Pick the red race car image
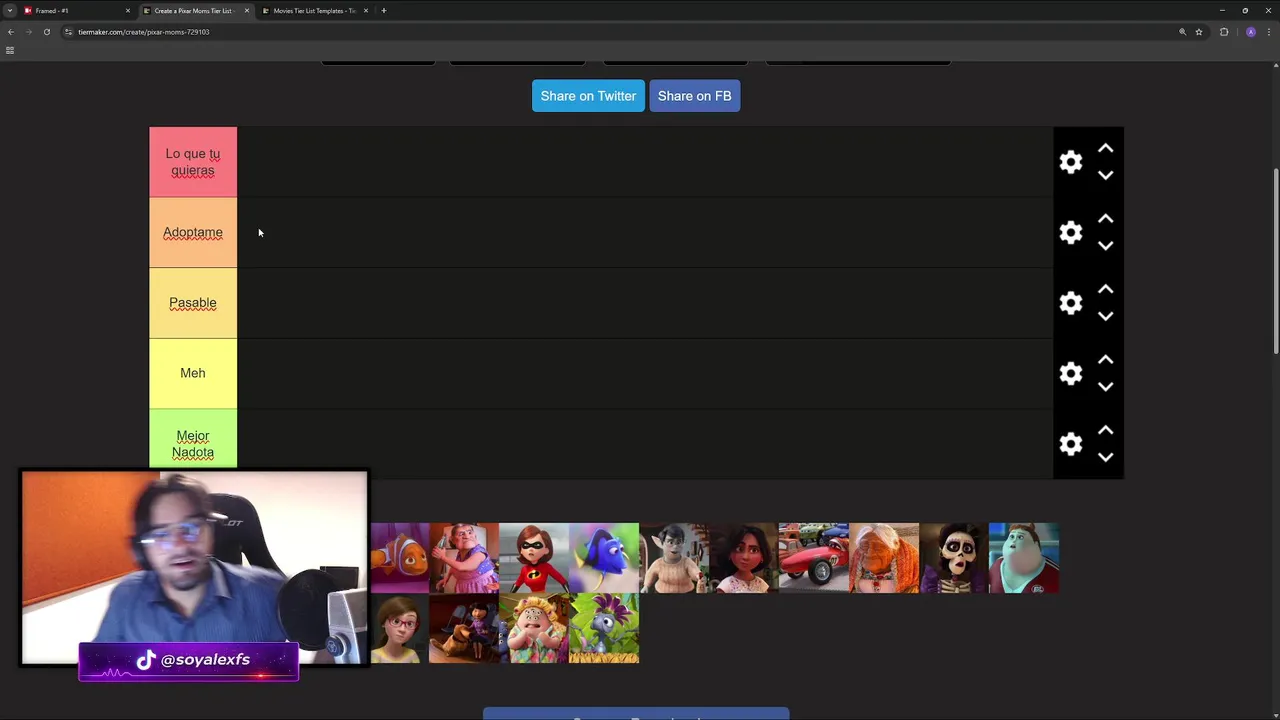Screen dimensions: 1280x720 [814, 558]
